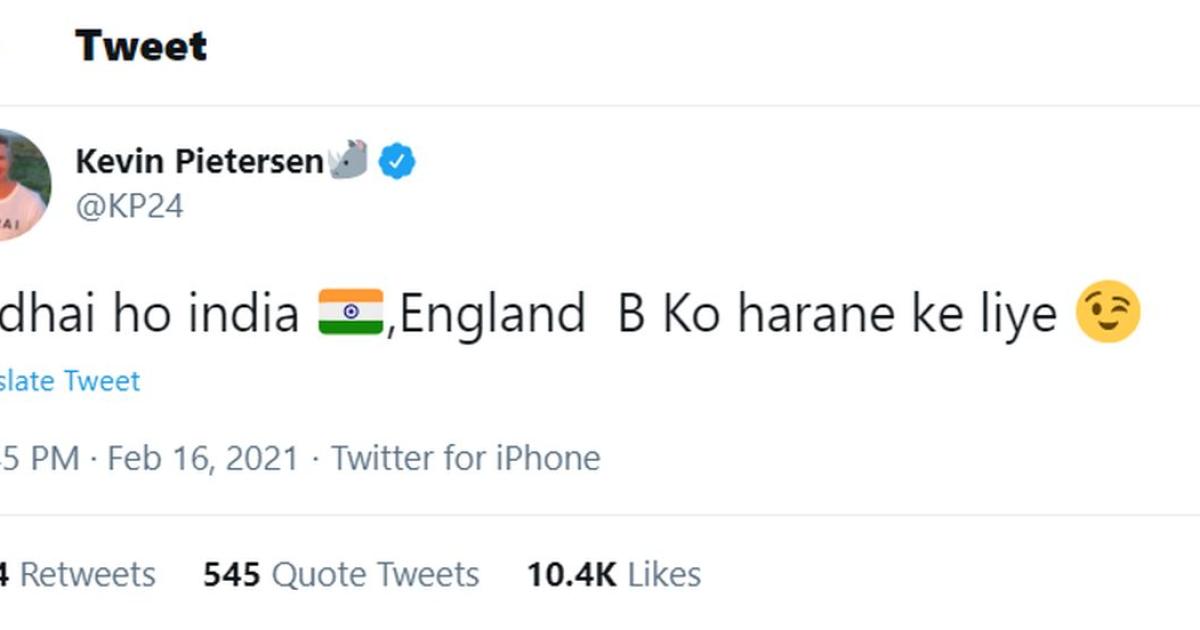Click the Tweet page header title
1200x630 pixels.
pyautogui.click(x=141, y=46)
